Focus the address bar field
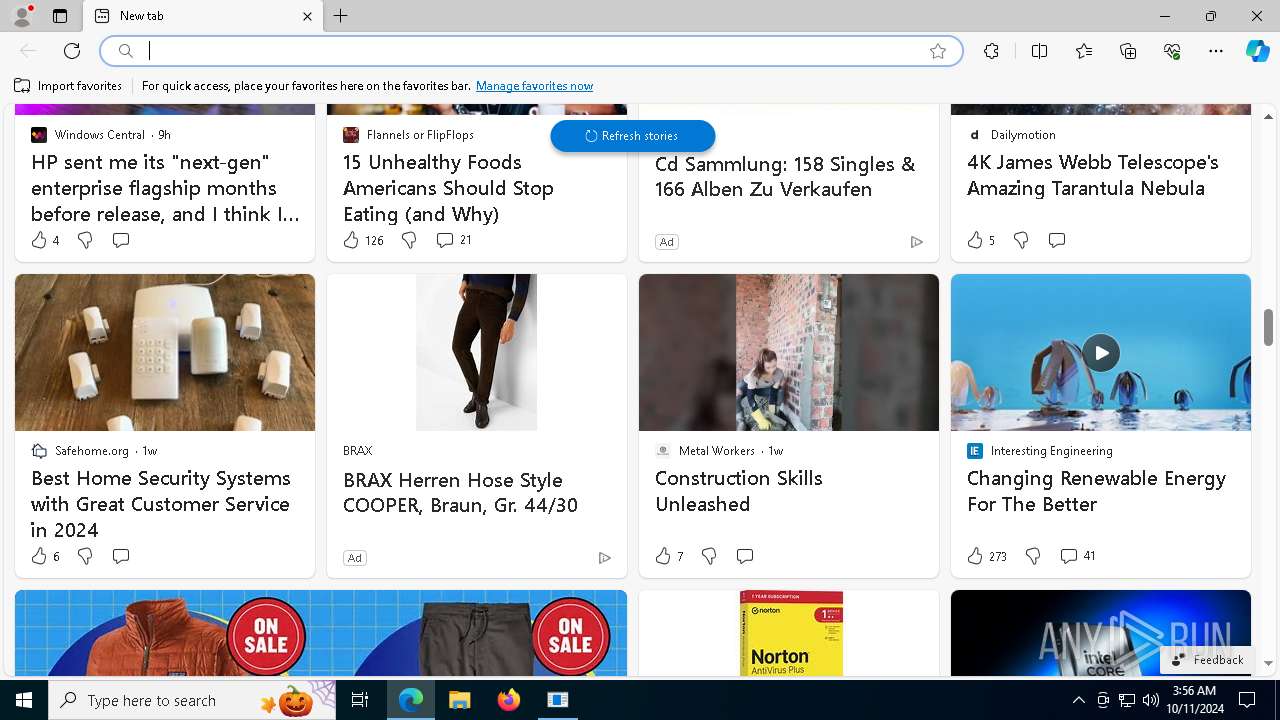Viewport: 1280px width, 720px height. coord(531,51)
